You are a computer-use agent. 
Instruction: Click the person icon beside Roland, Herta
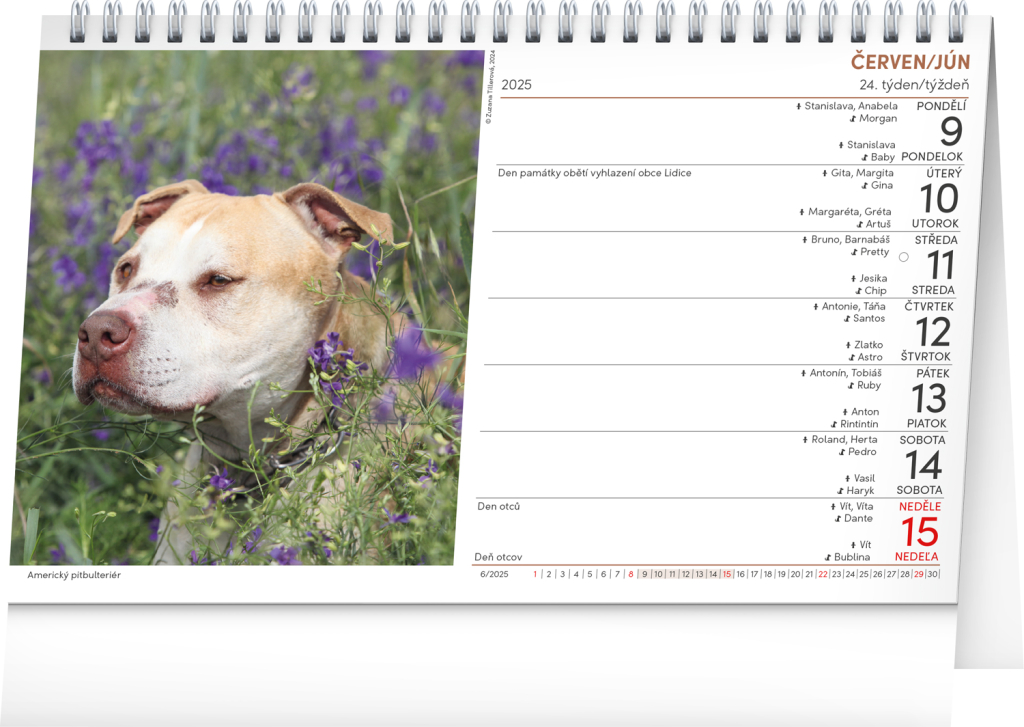point(804,439)
